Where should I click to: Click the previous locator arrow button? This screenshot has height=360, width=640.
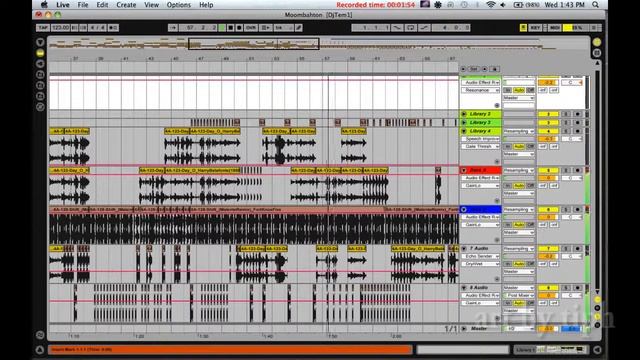coord(463,69)
